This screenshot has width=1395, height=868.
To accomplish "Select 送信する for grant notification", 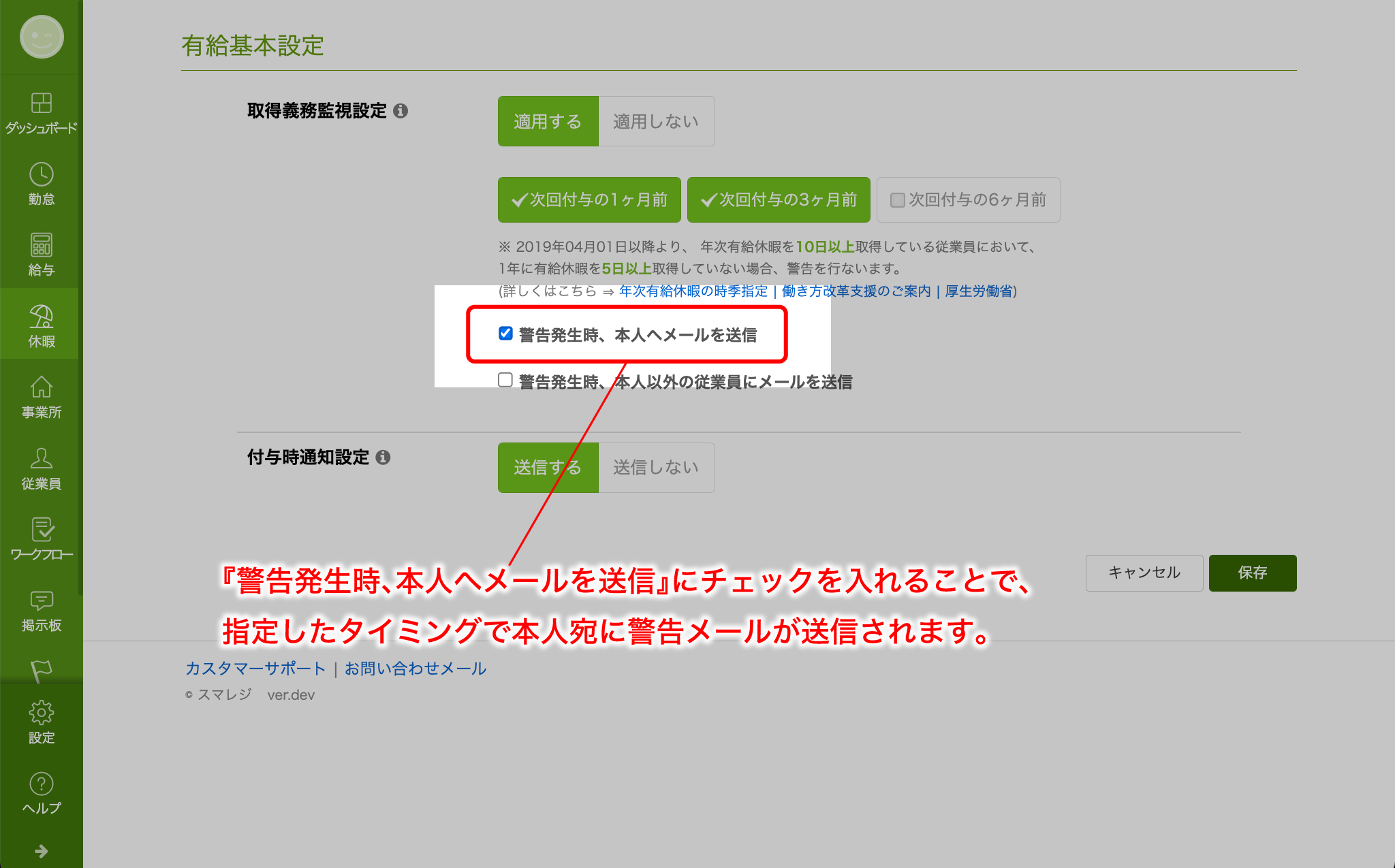I will 548,468.
